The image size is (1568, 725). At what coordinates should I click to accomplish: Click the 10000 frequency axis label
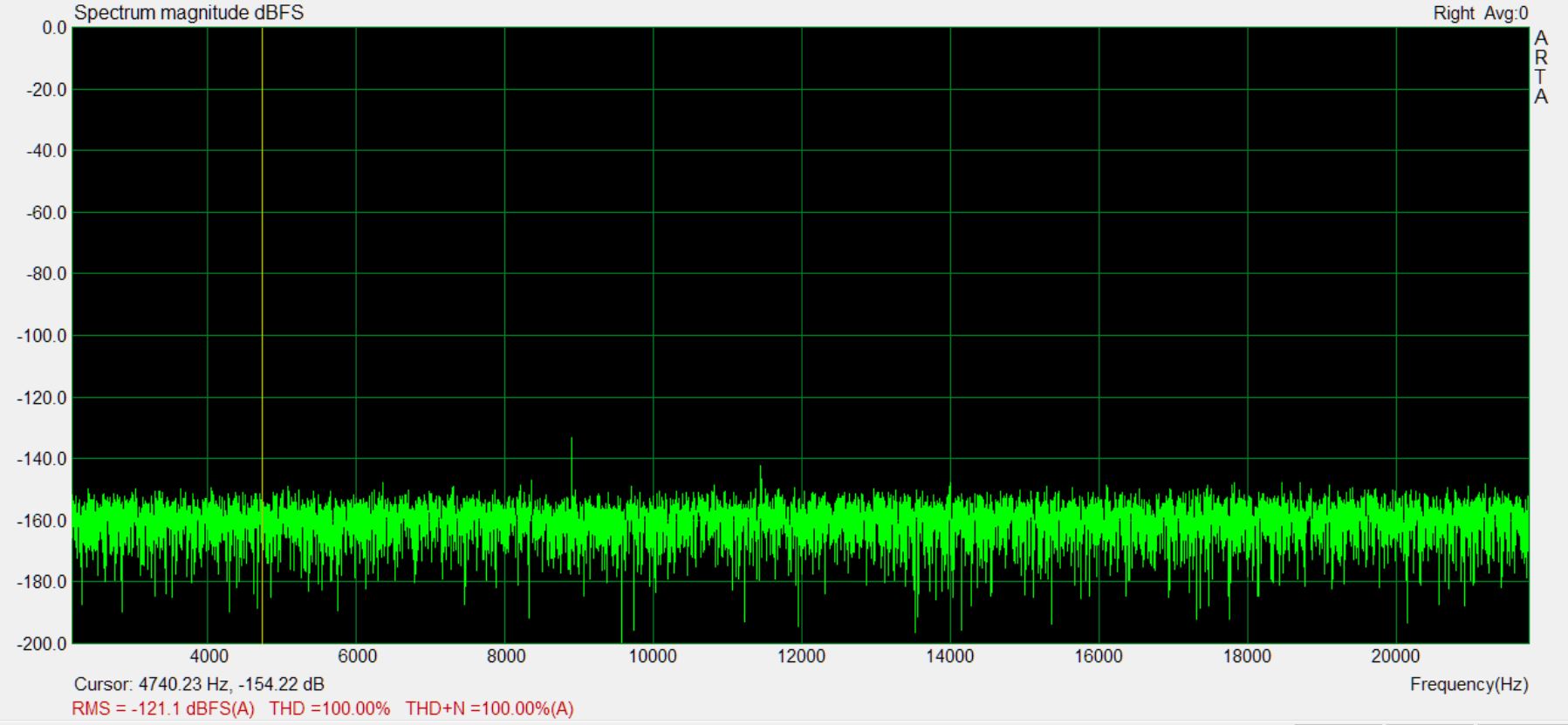[653, 657]
